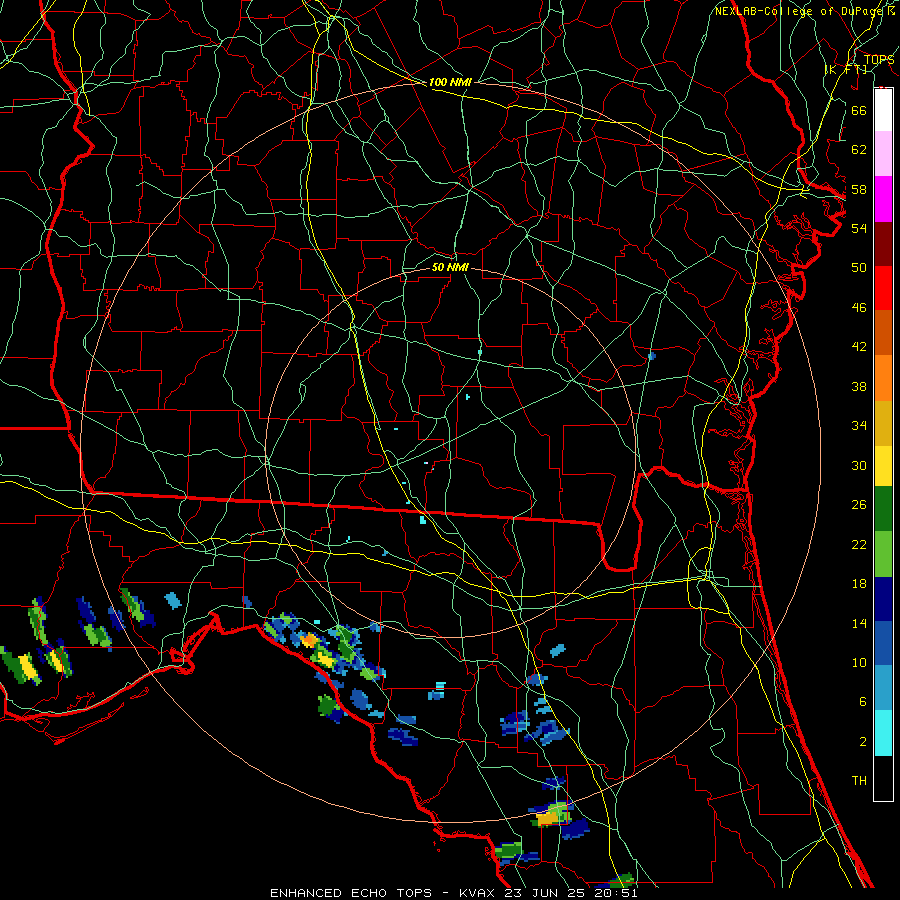Select the legend value "54"
The height and width of the screenshot is (900, 900).
pyautogui.click(x=859, y=228)
